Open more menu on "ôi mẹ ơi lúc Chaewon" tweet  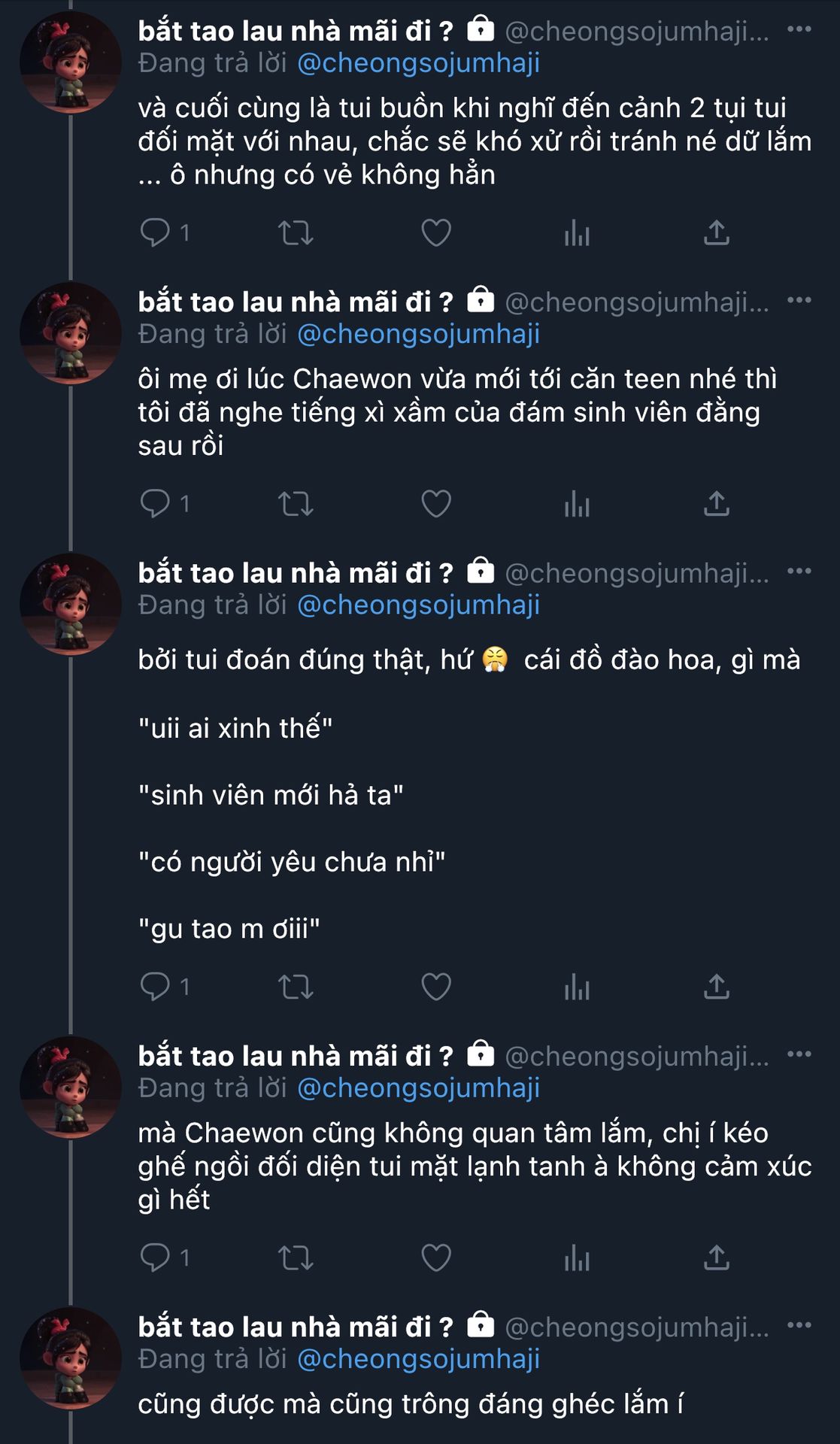[x=799, y=300]
